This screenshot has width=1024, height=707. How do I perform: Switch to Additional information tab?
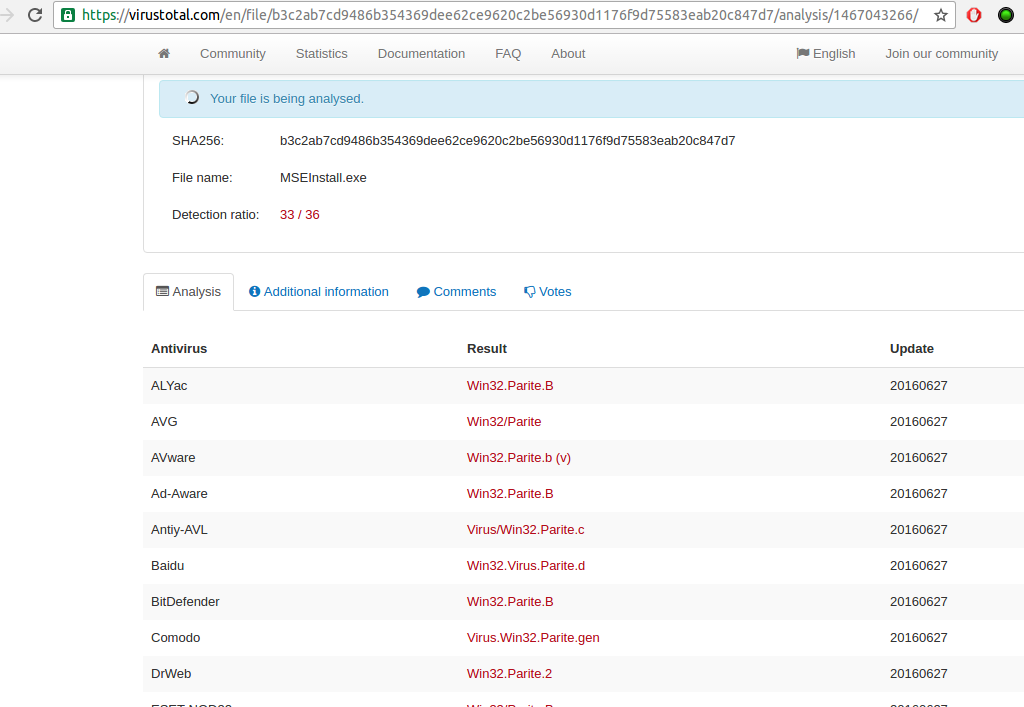(319, 292)
